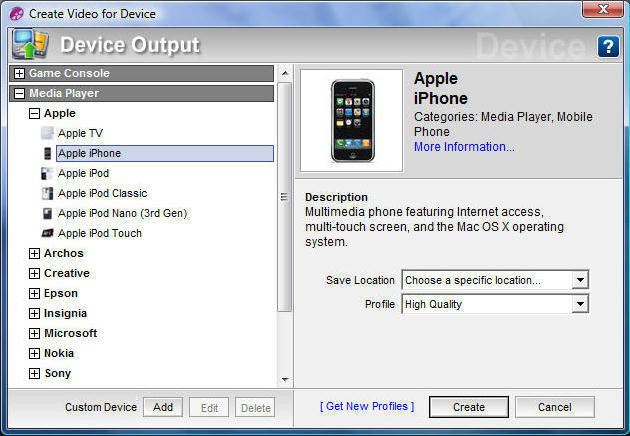Click the Insignia label
630x436 pixels.
point(65,313)
